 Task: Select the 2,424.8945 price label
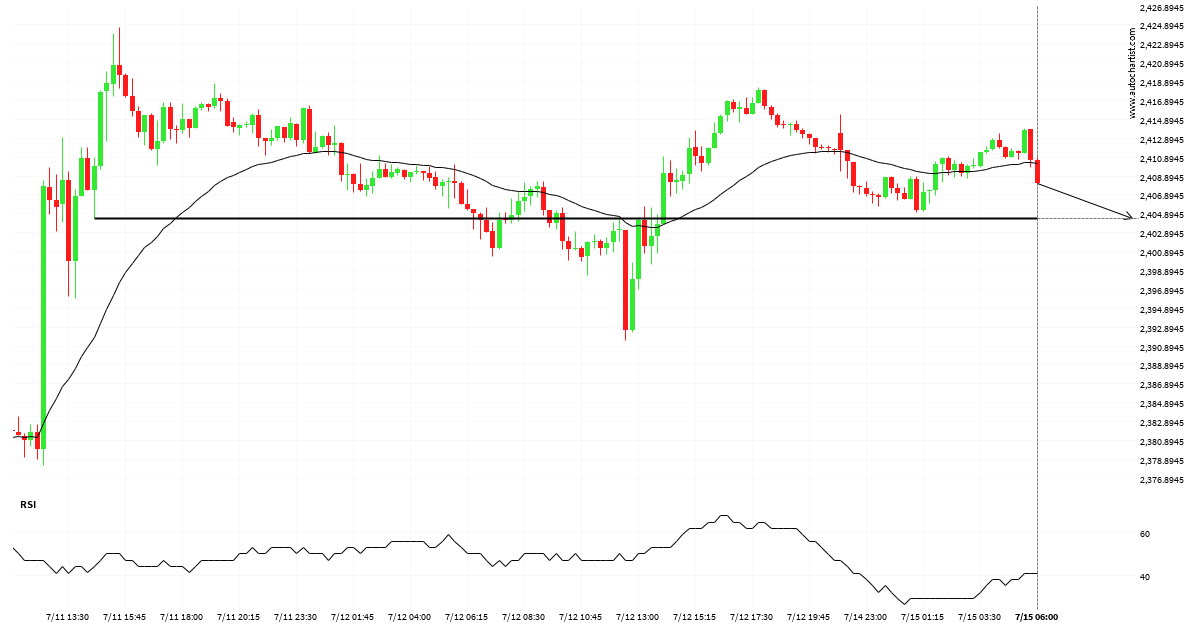(x=1161, y=27)
